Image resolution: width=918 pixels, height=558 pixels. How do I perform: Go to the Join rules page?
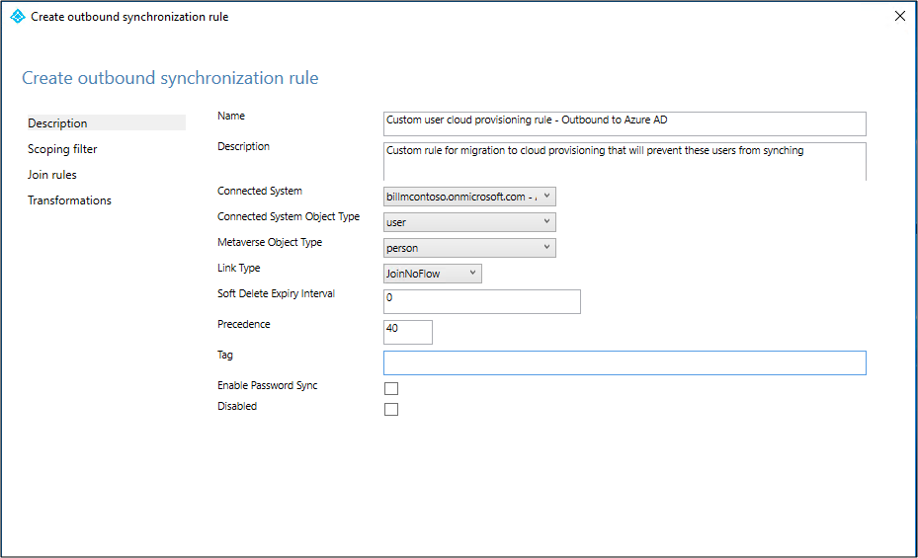(52, 174)
